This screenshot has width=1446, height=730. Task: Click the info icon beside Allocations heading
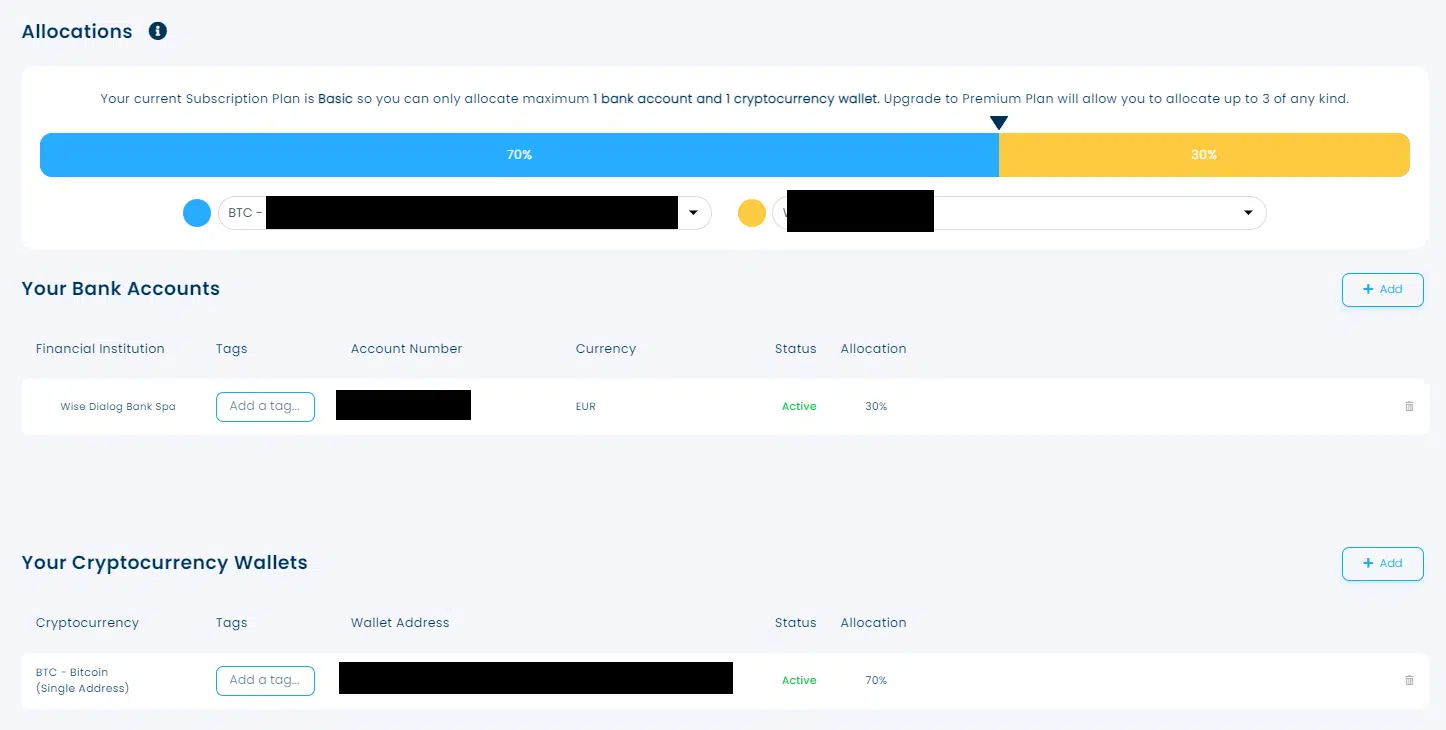click(x=157, y=31)
